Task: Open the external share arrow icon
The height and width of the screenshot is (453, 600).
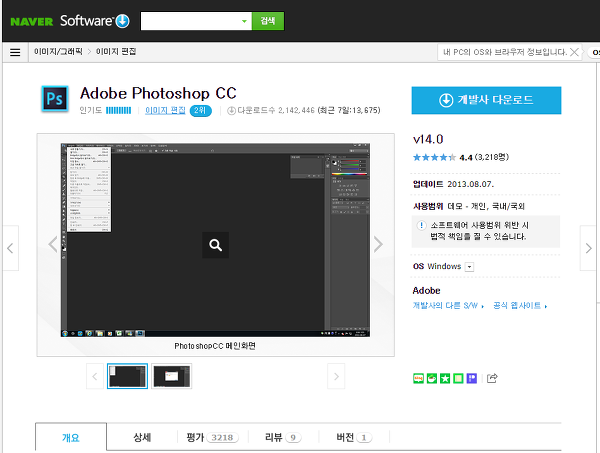Action: pos(492,378)
